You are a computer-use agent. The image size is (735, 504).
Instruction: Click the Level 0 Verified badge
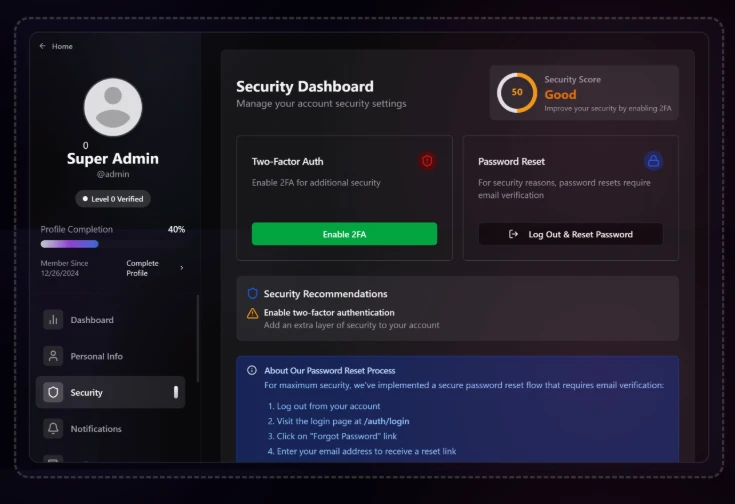(113, 199)
